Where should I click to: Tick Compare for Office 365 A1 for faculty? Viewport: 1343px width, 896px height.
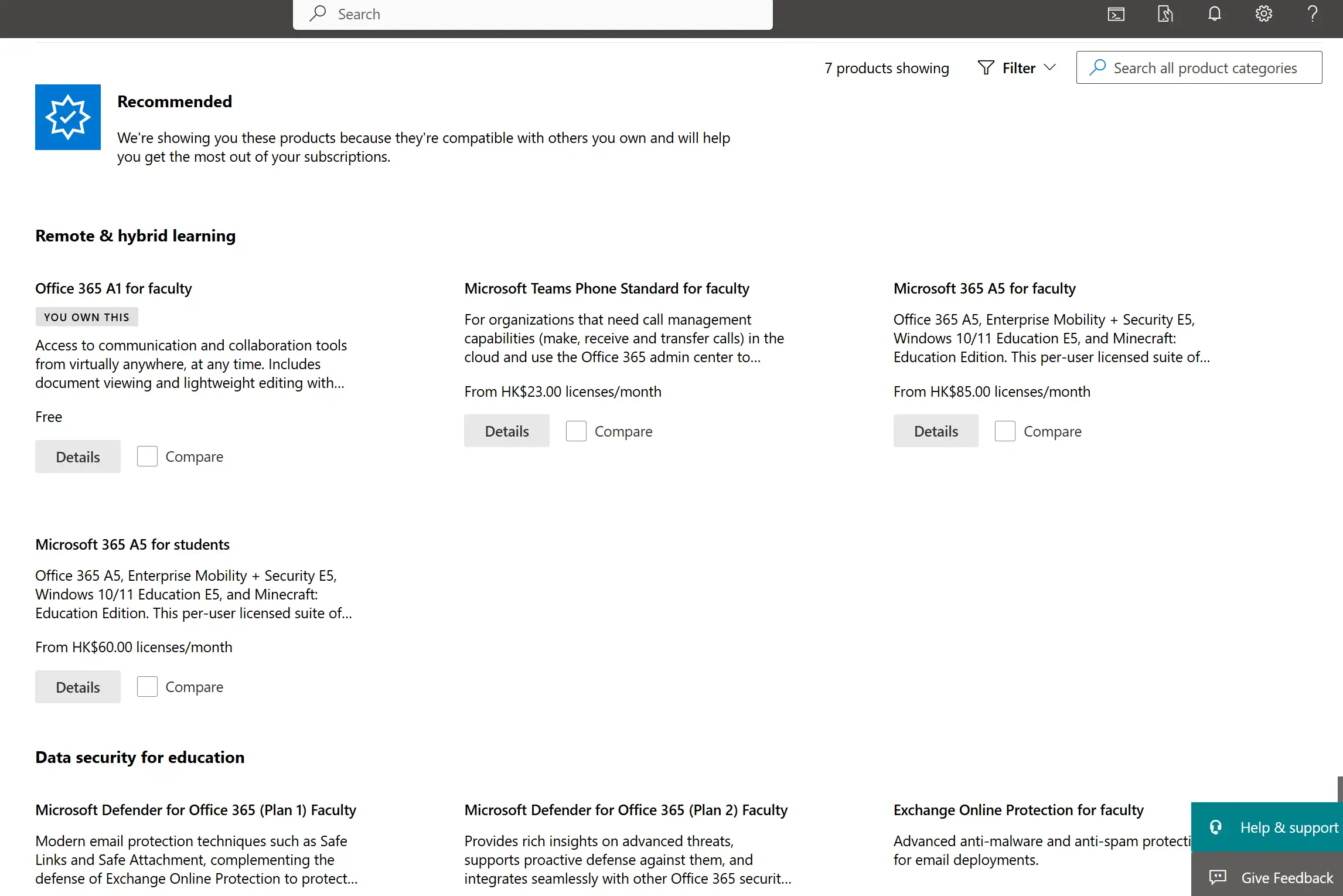147,456
